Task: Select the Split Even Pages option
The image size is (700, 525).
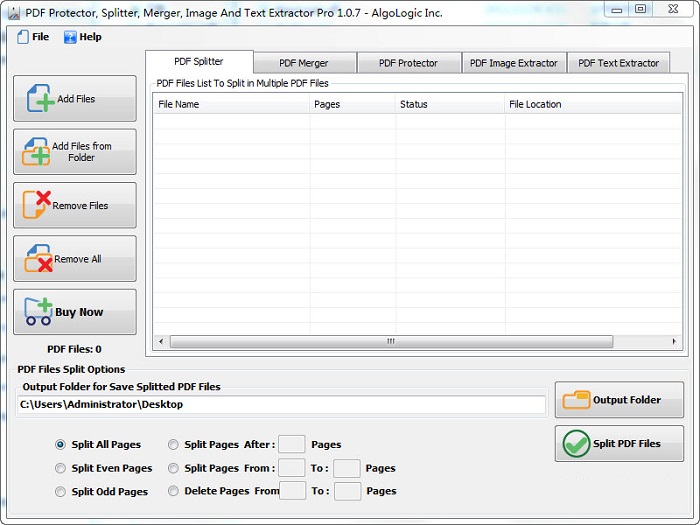Action: pyautogui.click(x=61, y=468)
